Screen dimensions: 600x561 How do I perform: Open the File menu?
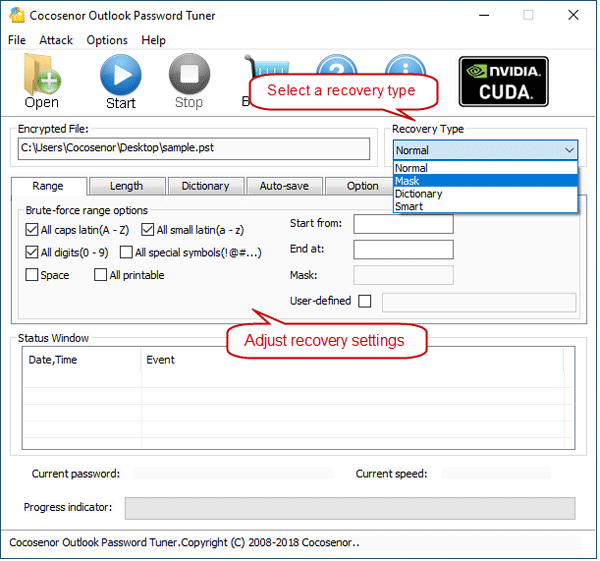point(17,40)
